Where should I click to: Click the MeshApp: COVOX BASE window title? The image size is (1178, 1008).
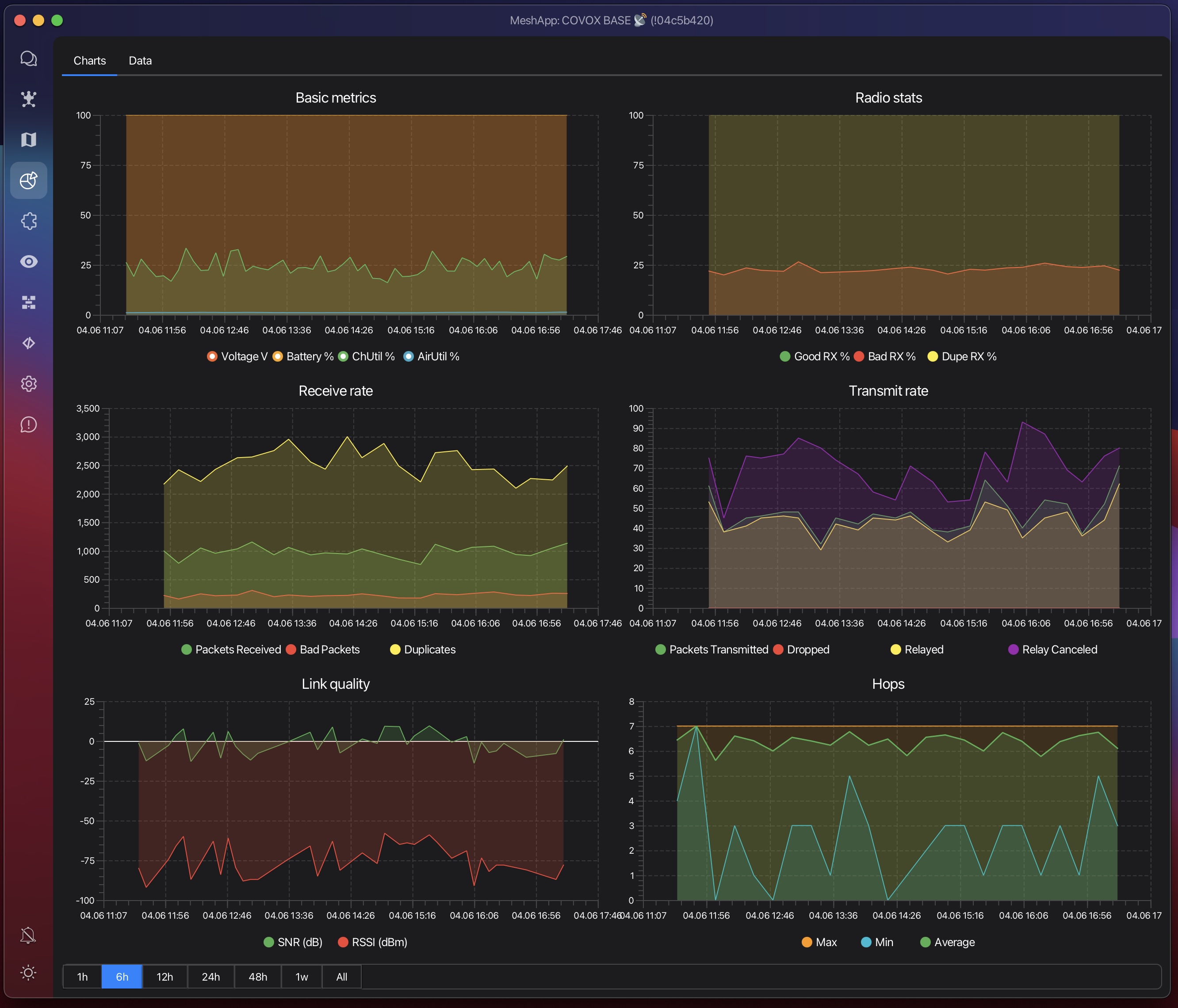point(611,20)
